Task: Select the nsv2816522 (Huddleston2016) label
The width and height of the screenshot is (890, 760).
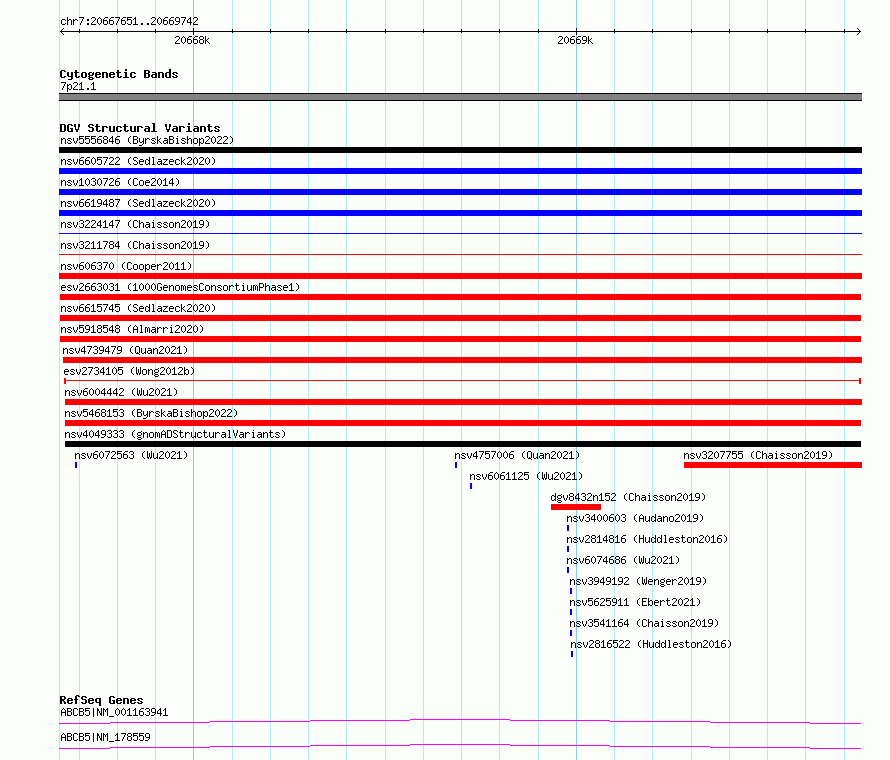Action: click(x=651, y=644)
